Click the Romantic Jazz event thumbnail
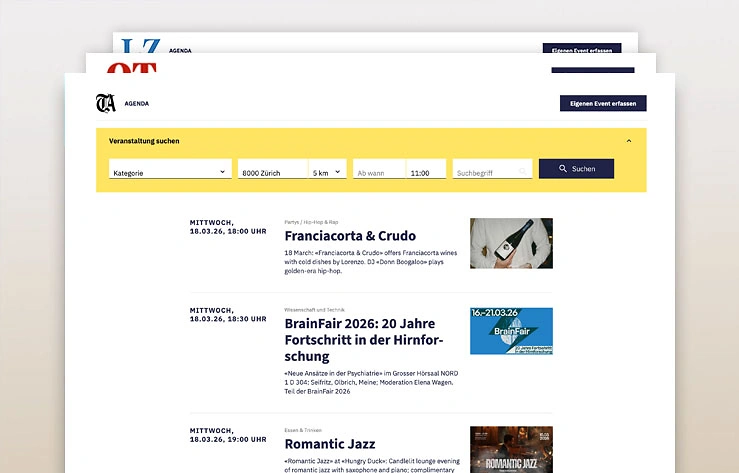Screen dimensions: 739x473 tap(510, 449)
